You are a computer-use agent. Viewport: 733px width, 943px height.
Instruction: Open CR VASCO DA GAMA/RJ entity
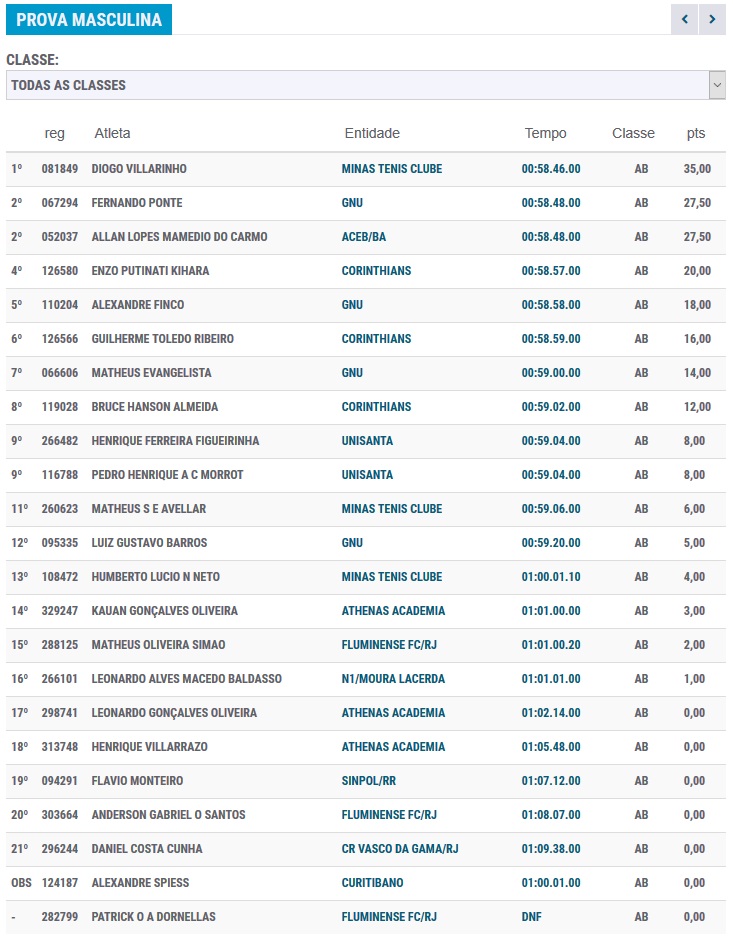[x=400, y=849]
